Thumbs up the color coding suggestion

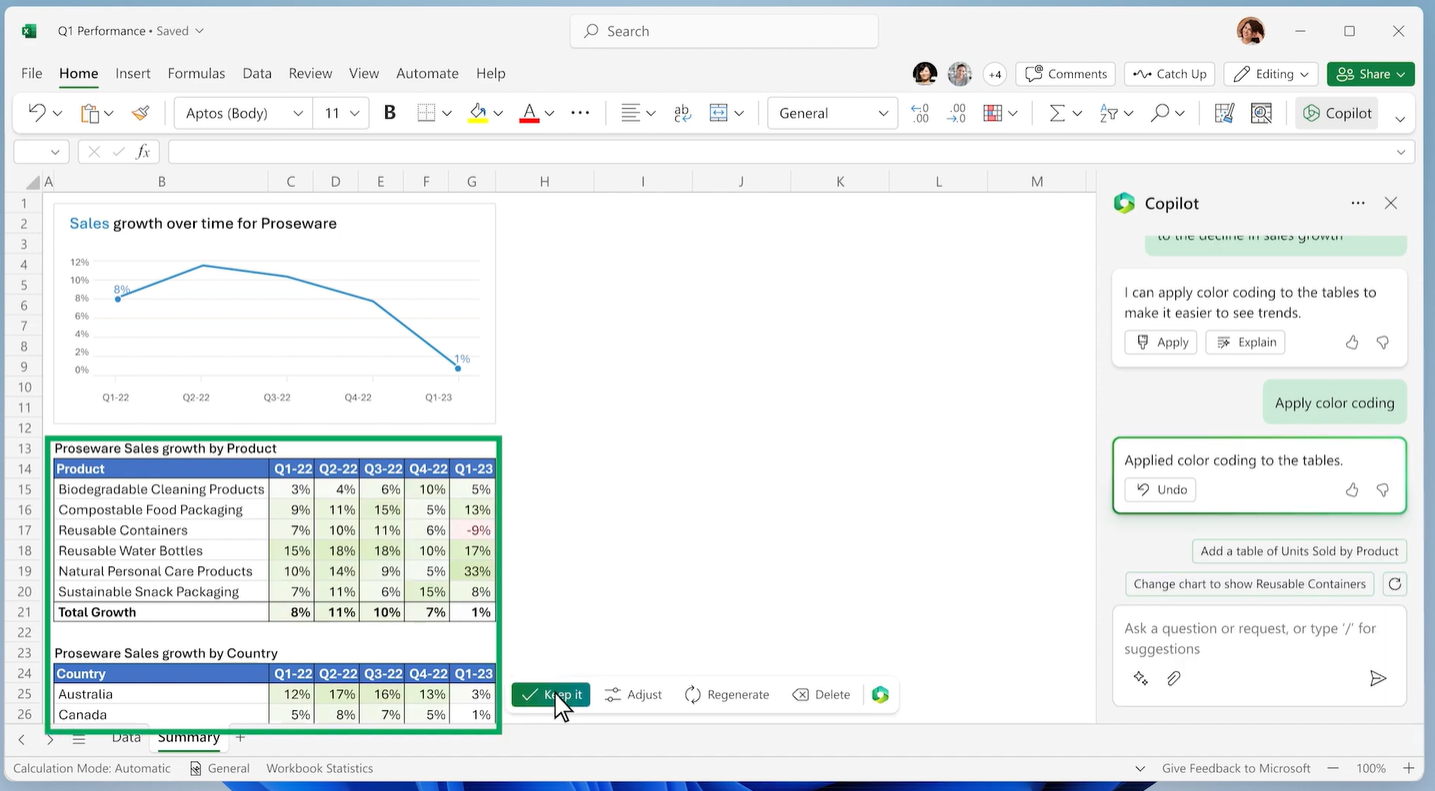[1352, 342]
